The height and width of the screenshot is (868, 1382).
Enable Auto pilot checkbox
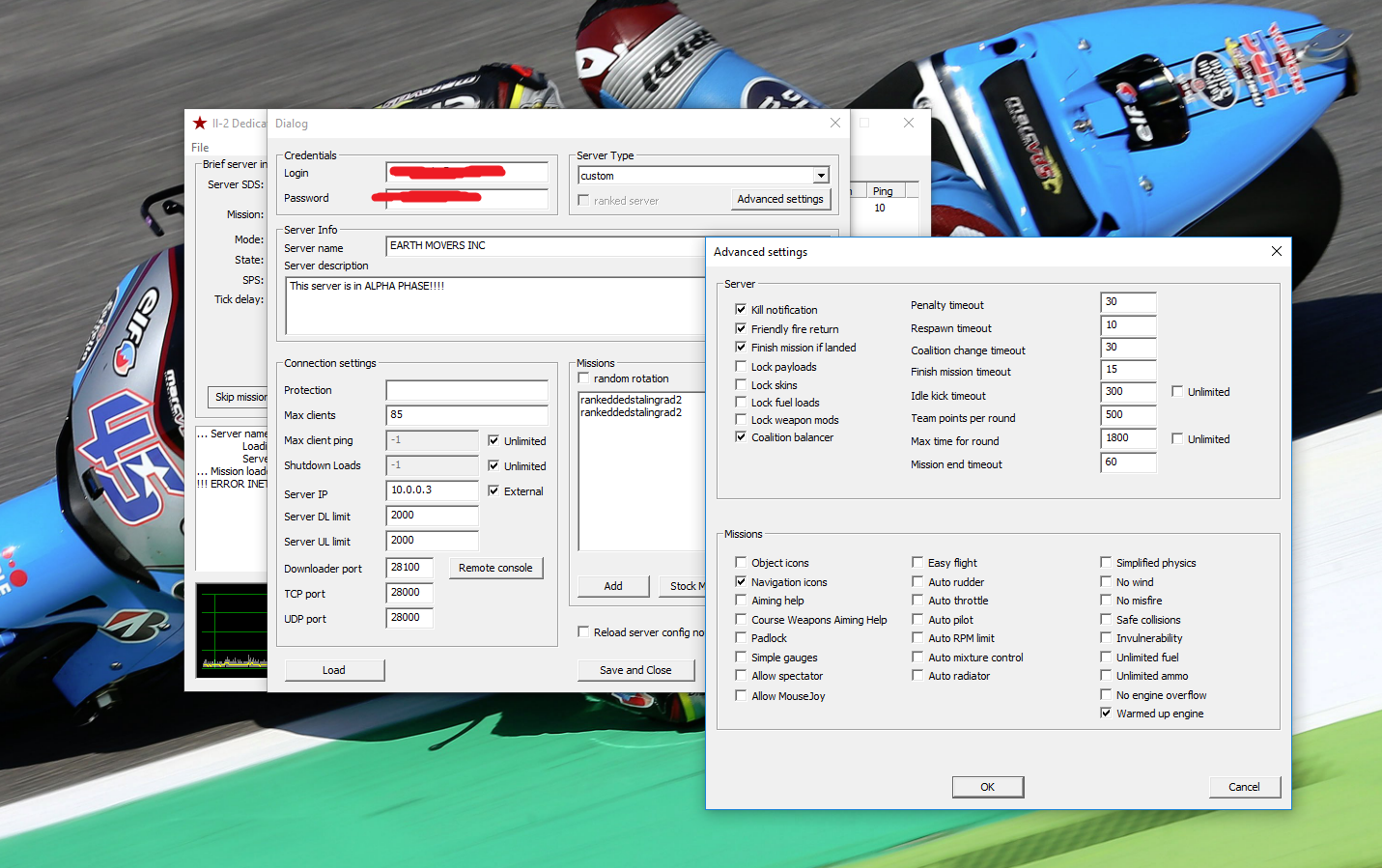pos(917,619)
